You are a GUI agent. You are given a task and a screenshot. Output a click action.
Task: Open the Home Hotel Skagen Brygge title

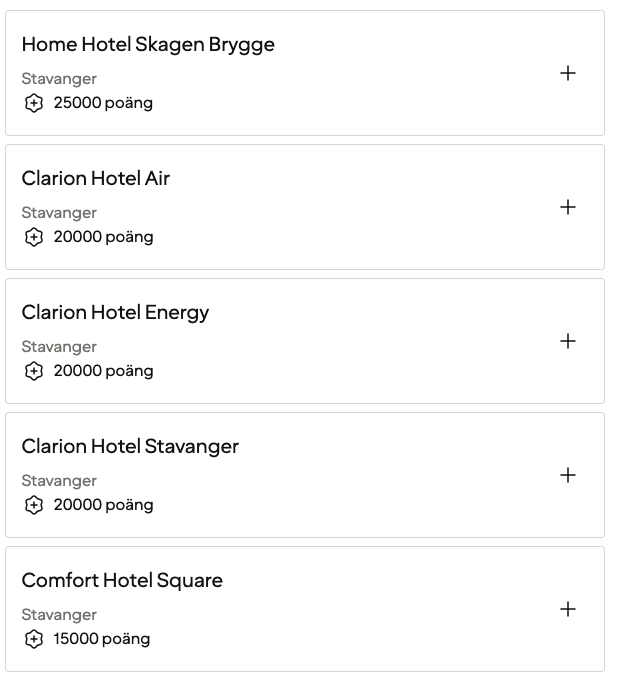click(x=148, y=45)
